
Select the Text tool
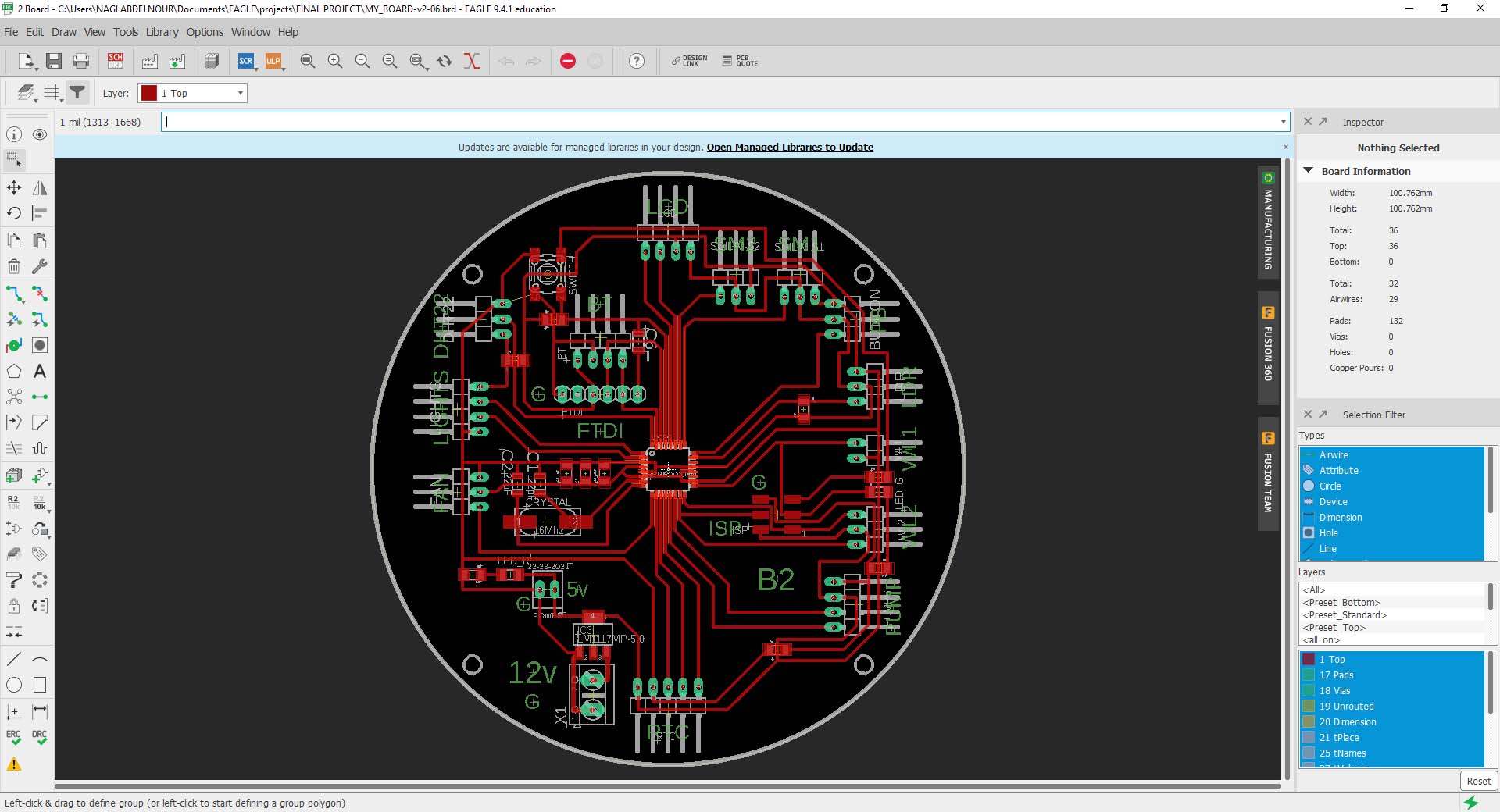coord(40,371)
